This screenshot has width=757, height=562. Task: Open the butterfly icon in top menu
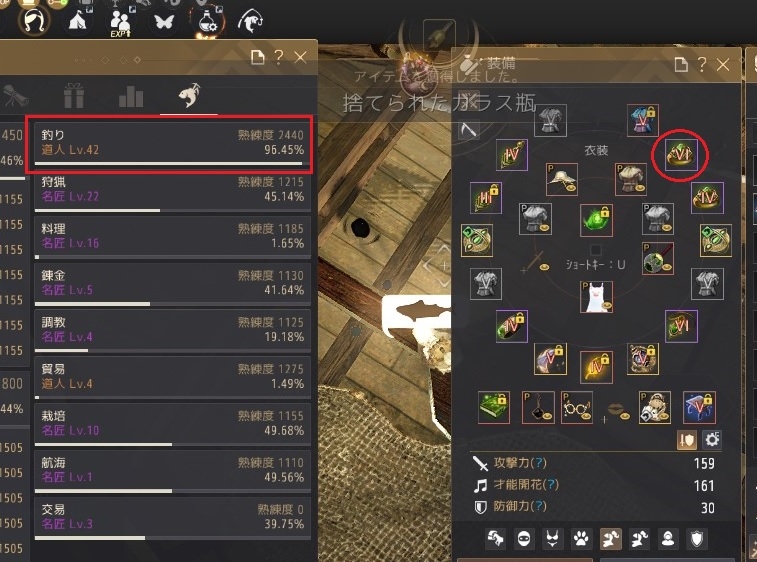coord(163,22)
